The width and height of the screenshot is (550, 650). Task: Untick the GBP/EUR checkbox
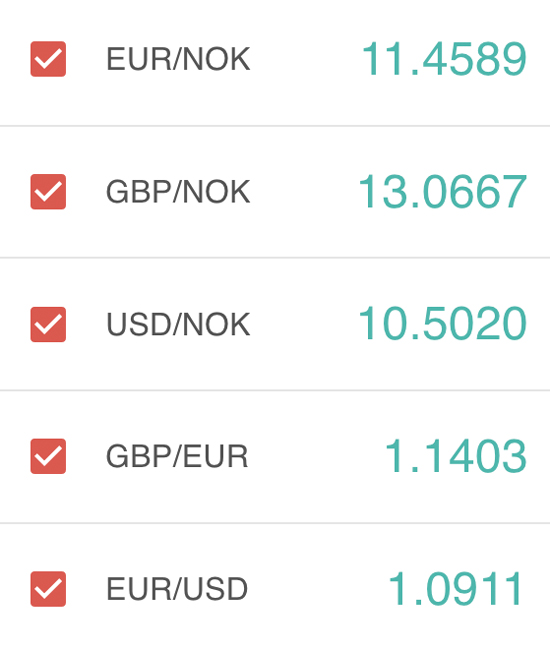pyautogui.click(x=48, y=456)
